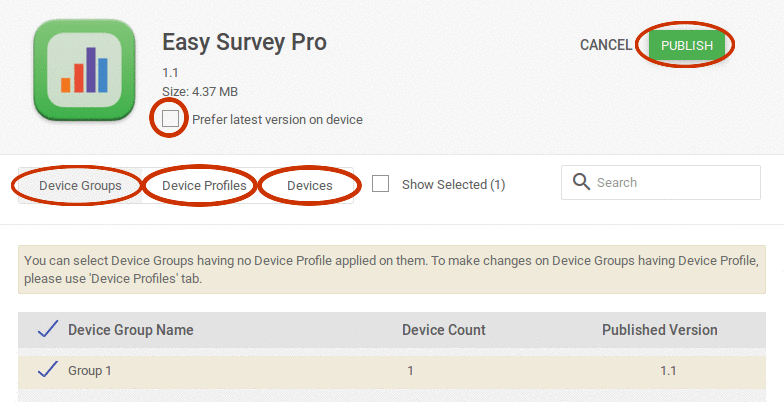784x402 pixels.
Task: Switch to the Device Groups tab
Action: click(80, 186)
